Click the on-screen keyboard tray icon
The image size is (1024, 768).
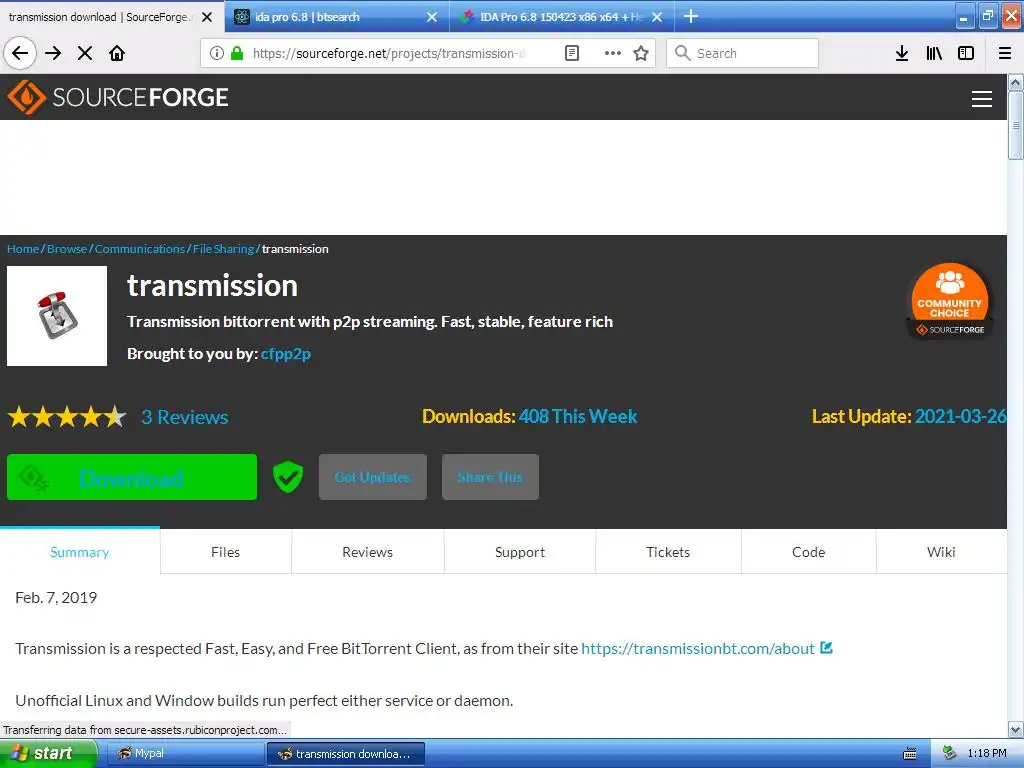(x=910, y=754)
